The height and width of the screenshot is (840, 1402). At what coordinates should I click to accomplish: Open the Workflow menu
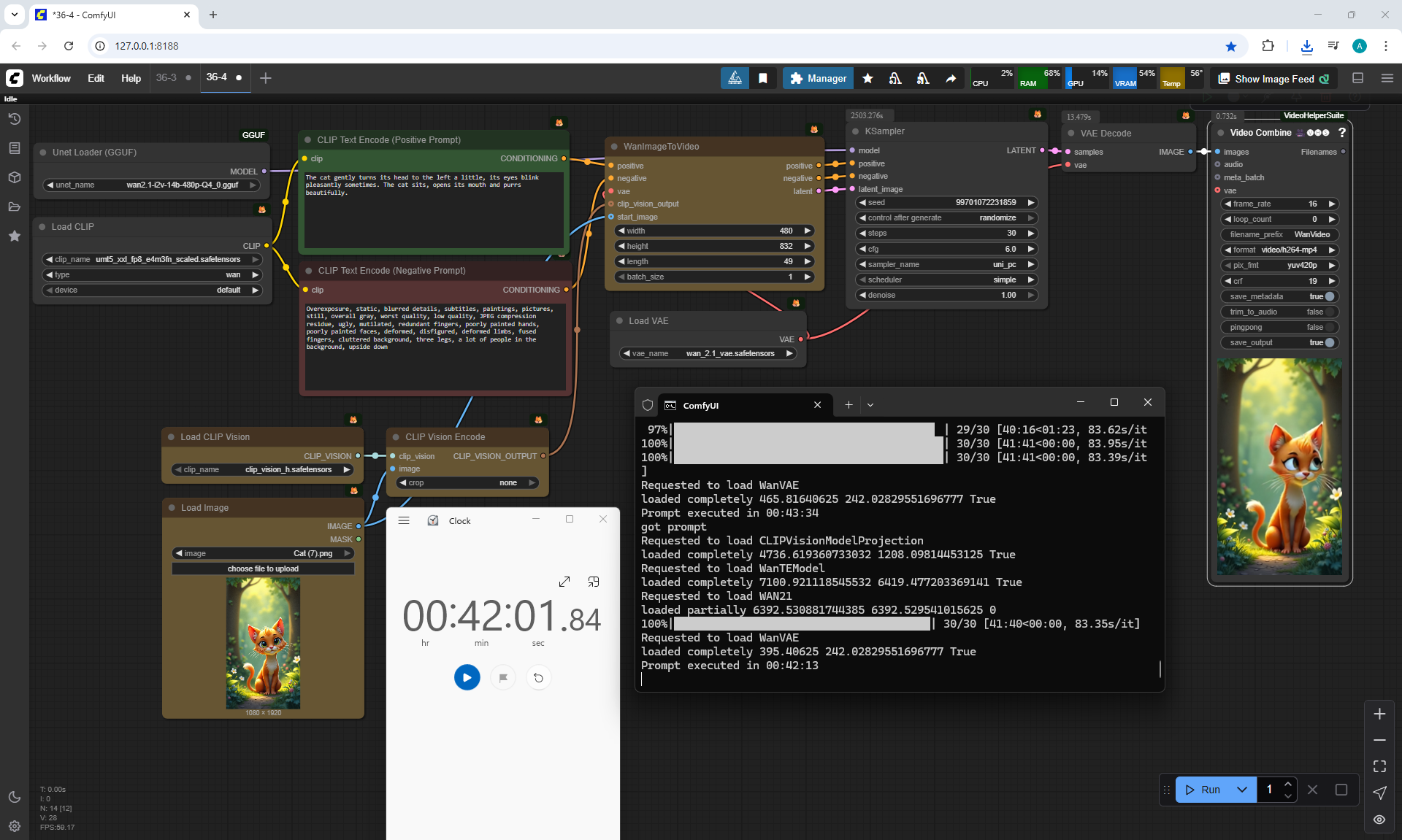pyautogui.click(x=51, y=78)
